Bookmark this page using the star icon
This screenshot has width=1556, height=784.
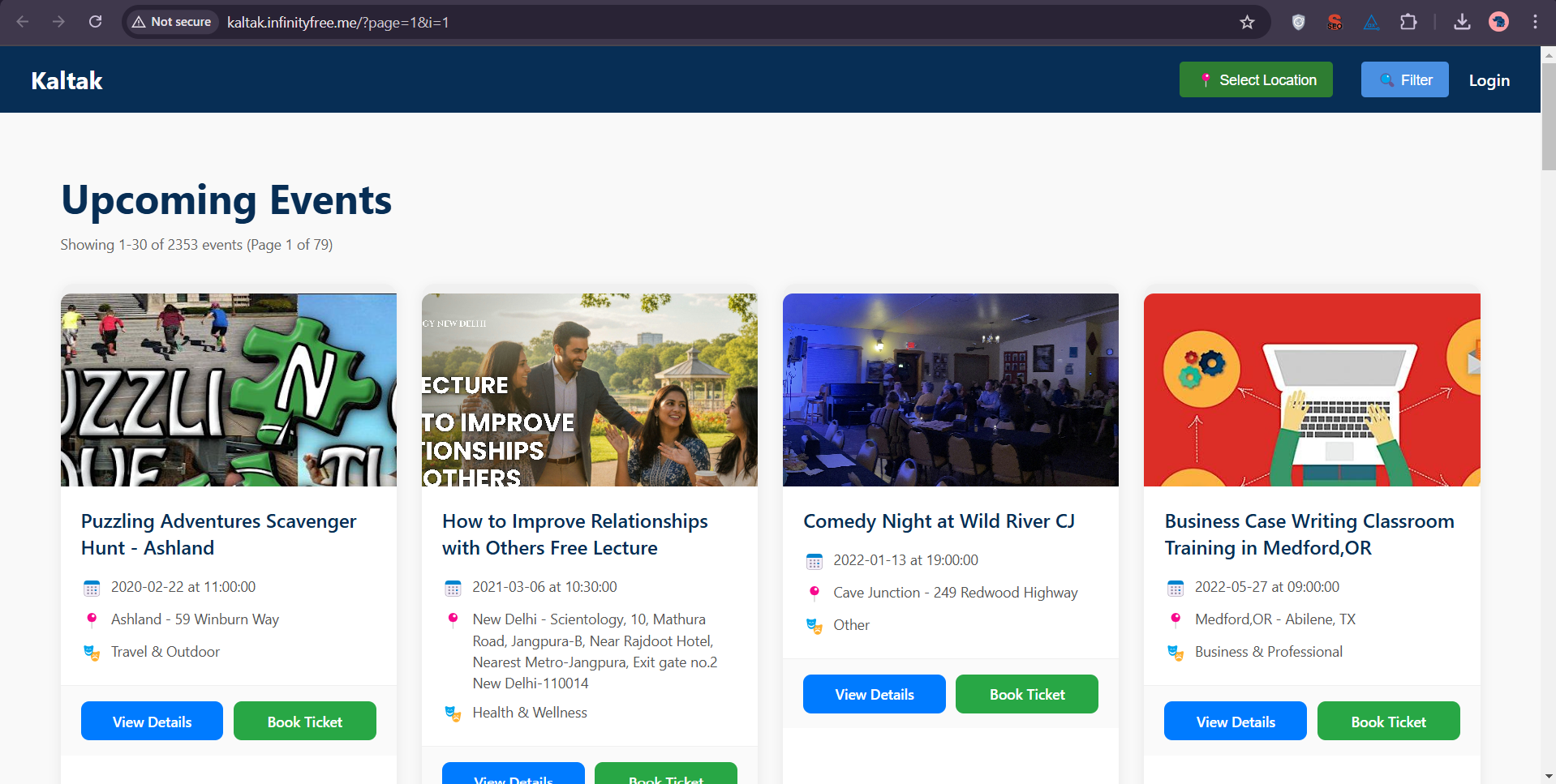click(x=1247, y=22)
